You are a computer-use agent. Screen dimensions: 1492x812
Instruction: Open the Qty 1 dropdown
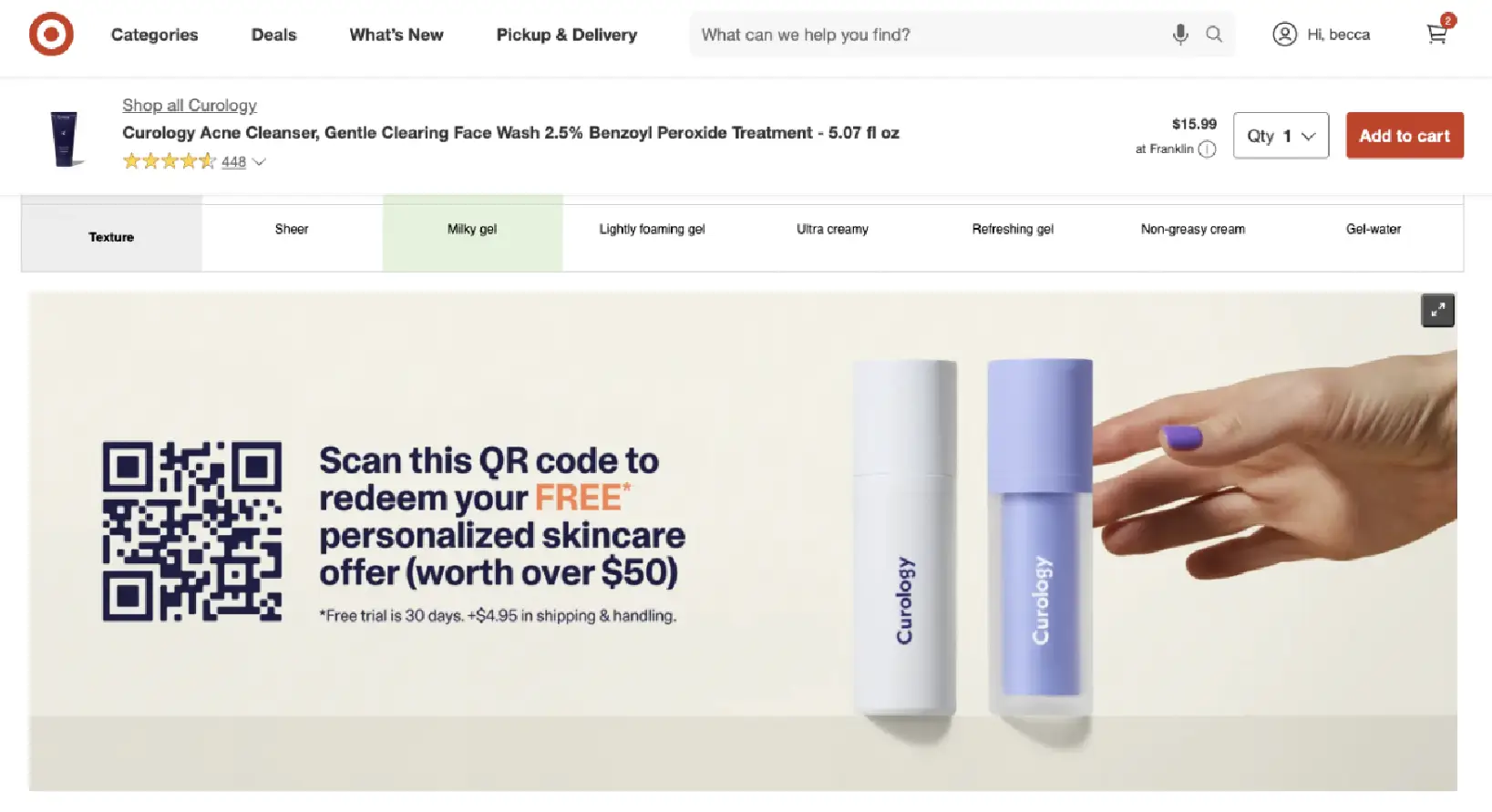pyautogui.click(x=1281, y=136)
